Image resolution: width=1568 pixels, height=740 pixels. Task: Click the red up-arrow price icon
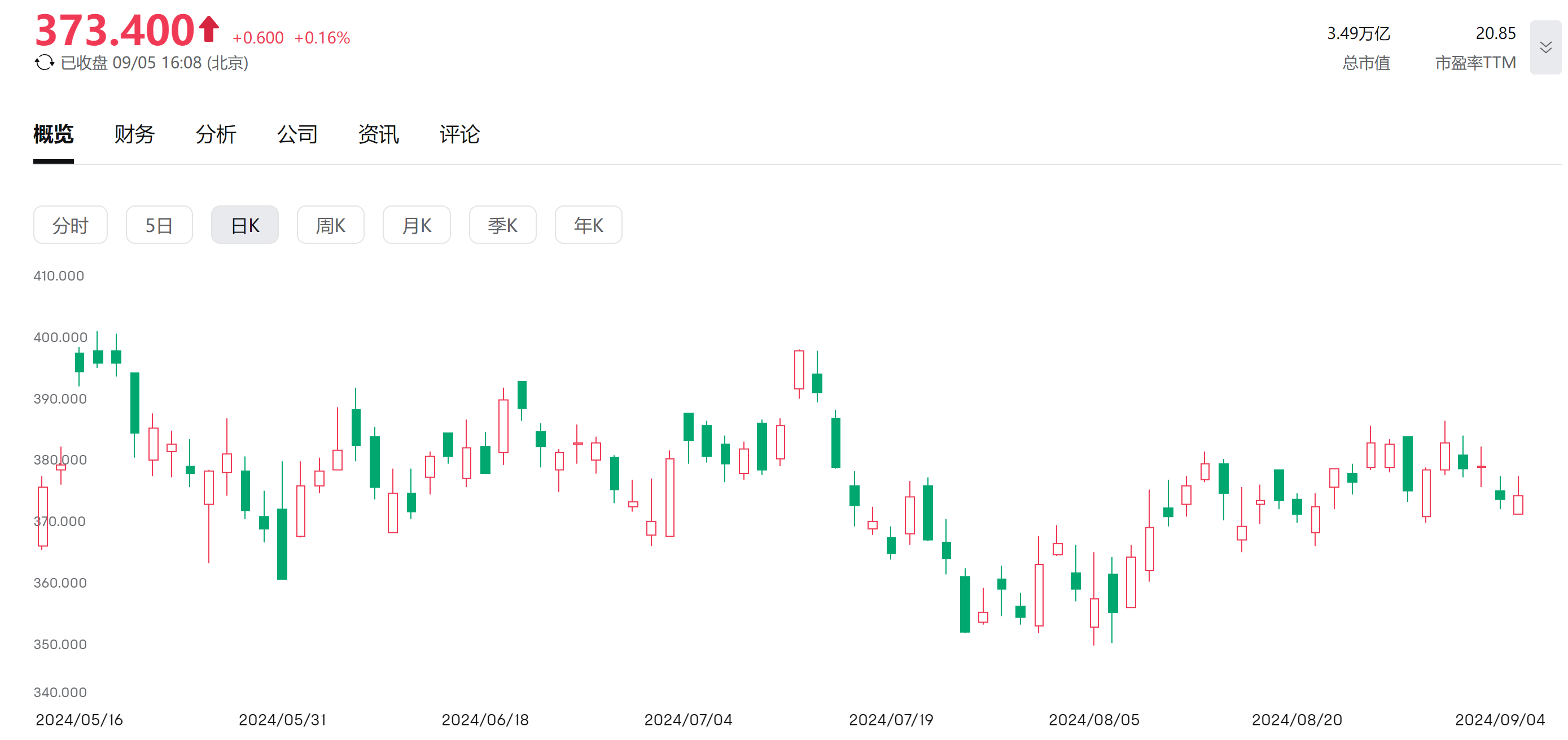click(209, 29)
